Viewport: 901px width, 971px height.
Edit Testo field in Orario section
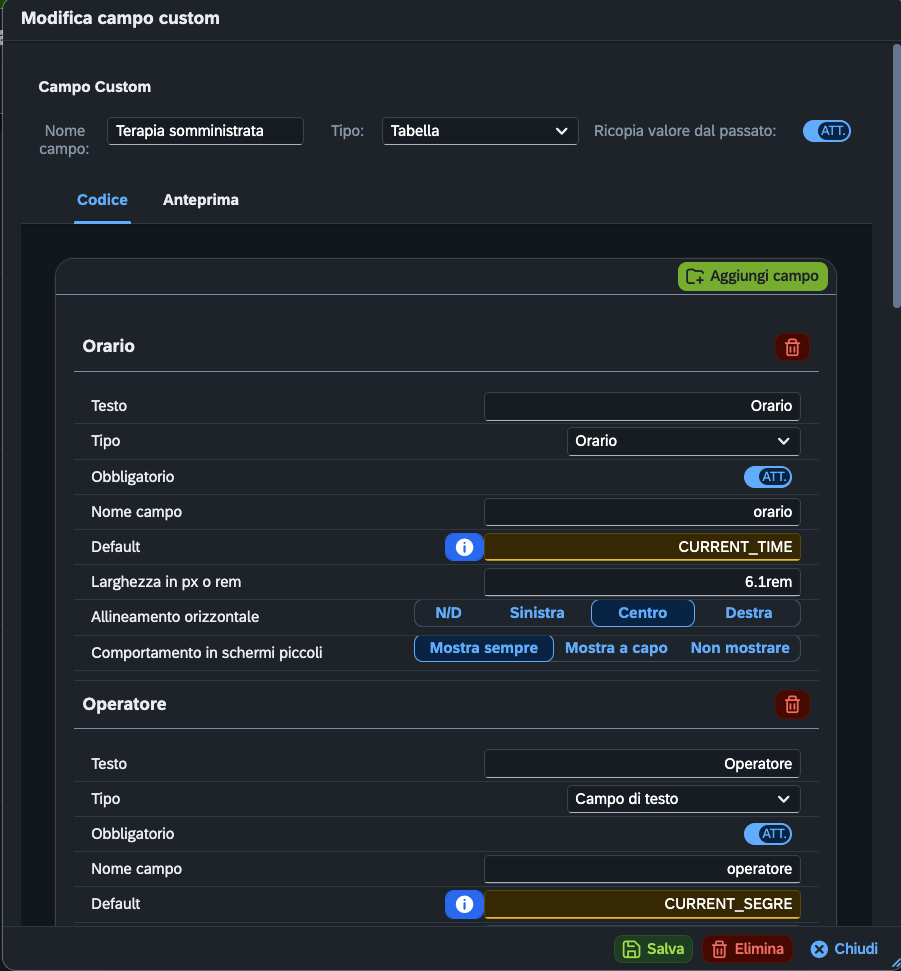coord(642,406)
